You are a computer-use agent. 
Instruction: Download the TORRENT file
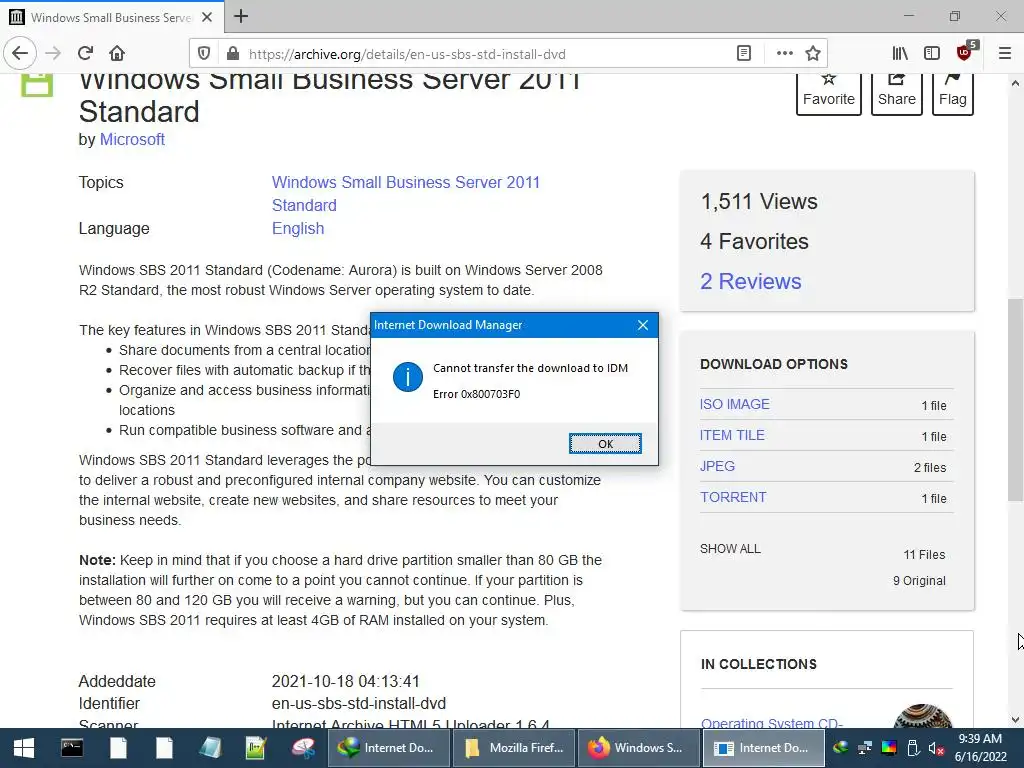(733, 497)
